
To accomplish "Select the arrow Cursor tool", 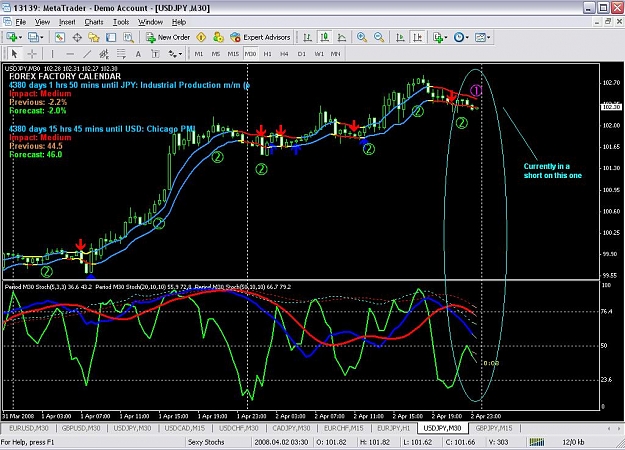I will pyautogui.click(x=15, y=54).
